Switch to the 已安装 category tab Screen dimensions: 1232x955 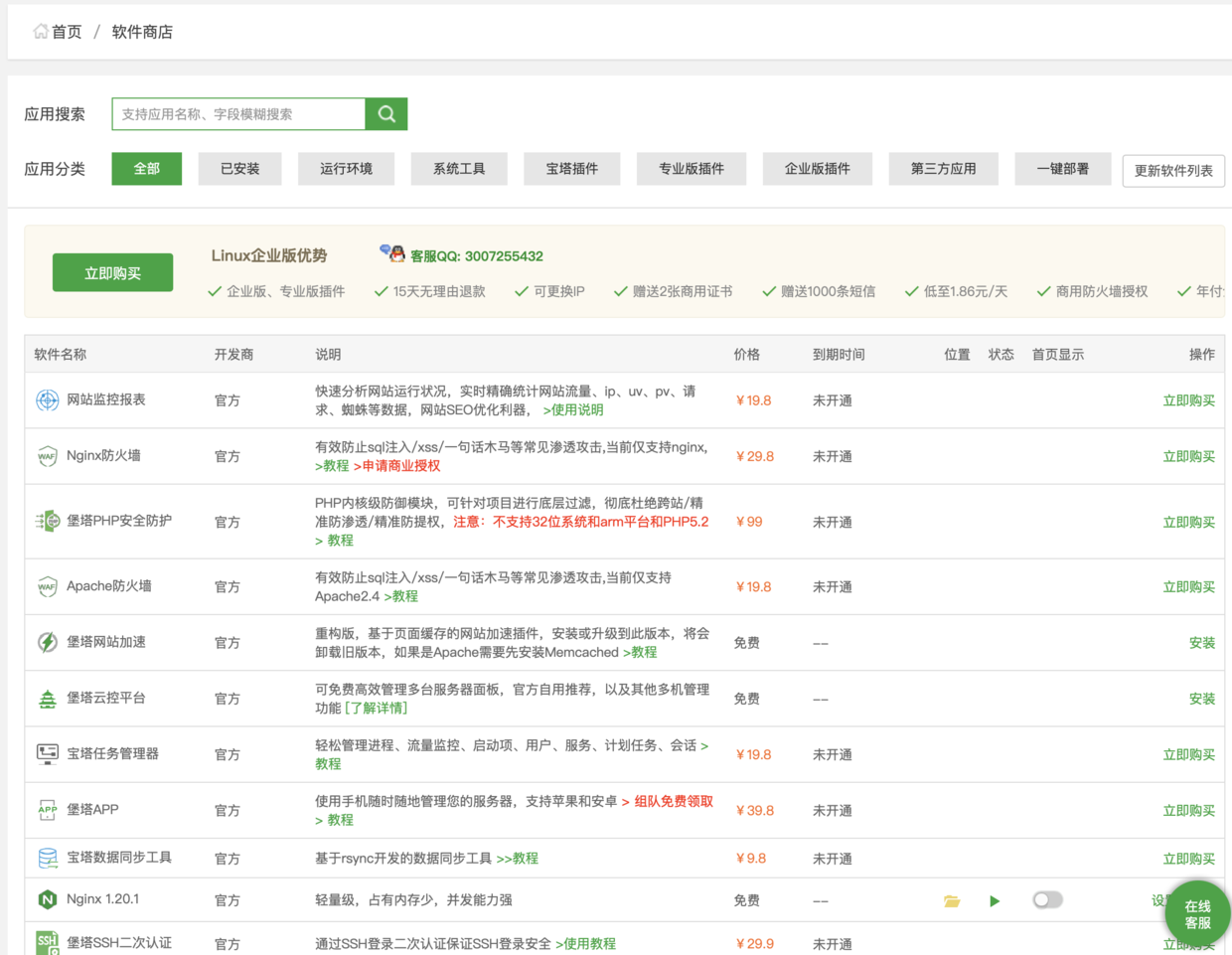click(239, 169)
